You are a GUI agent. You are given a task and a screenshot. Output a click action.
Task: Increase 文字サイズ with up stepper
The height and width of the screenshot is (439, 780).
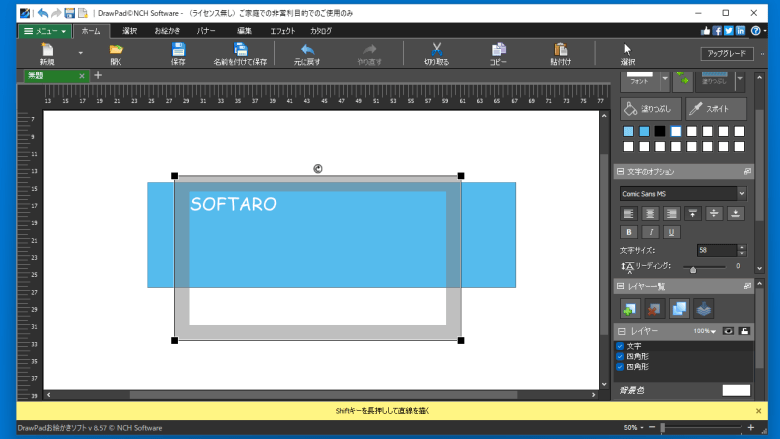(x=742, y=247)
